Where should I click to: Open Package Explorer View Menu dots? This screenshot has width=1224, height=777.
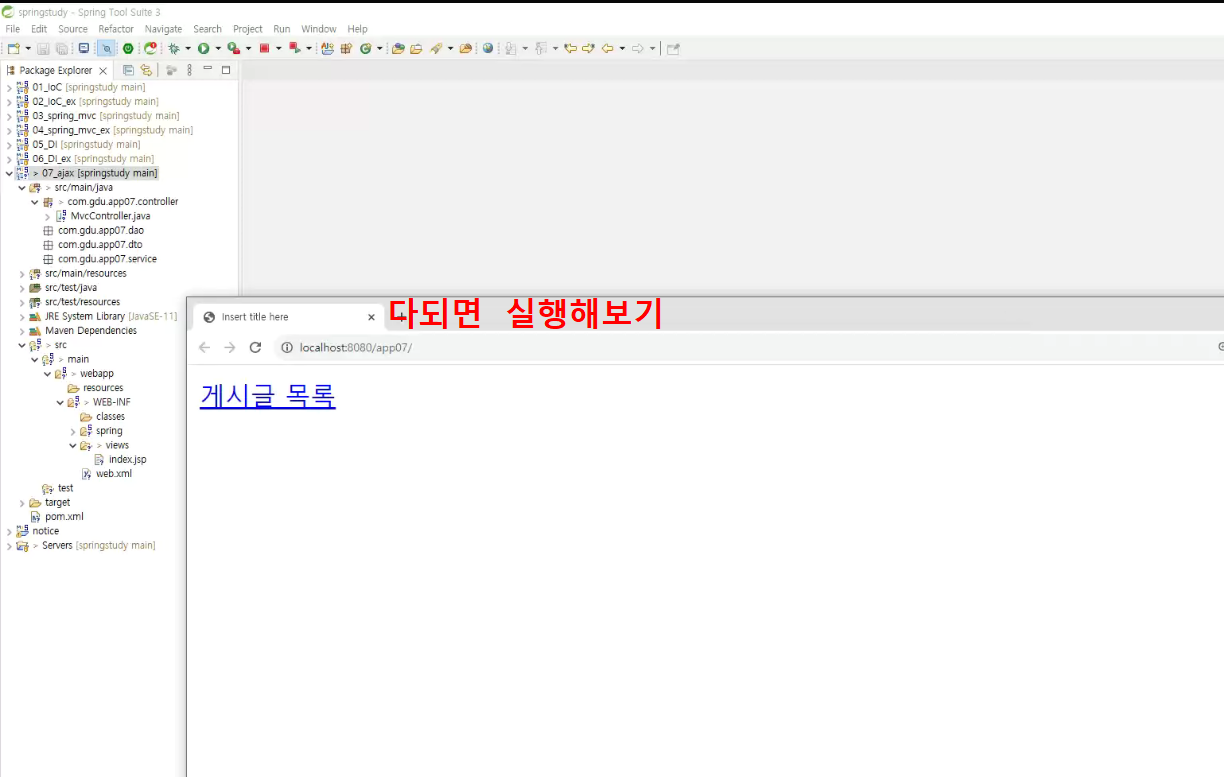189,70
